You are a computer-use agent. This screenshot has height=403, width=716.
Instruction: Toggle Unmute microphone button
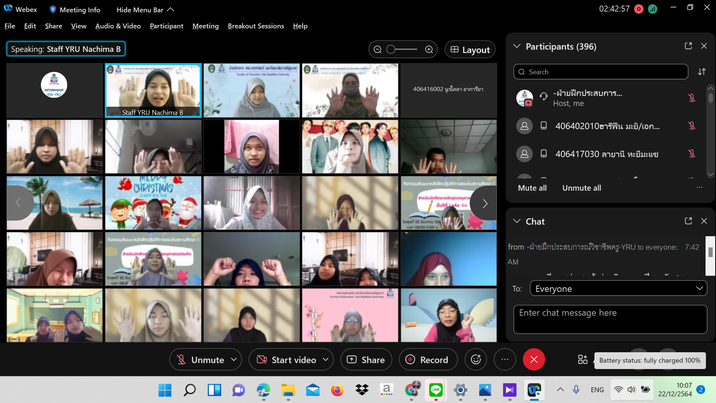coord(200,359)
